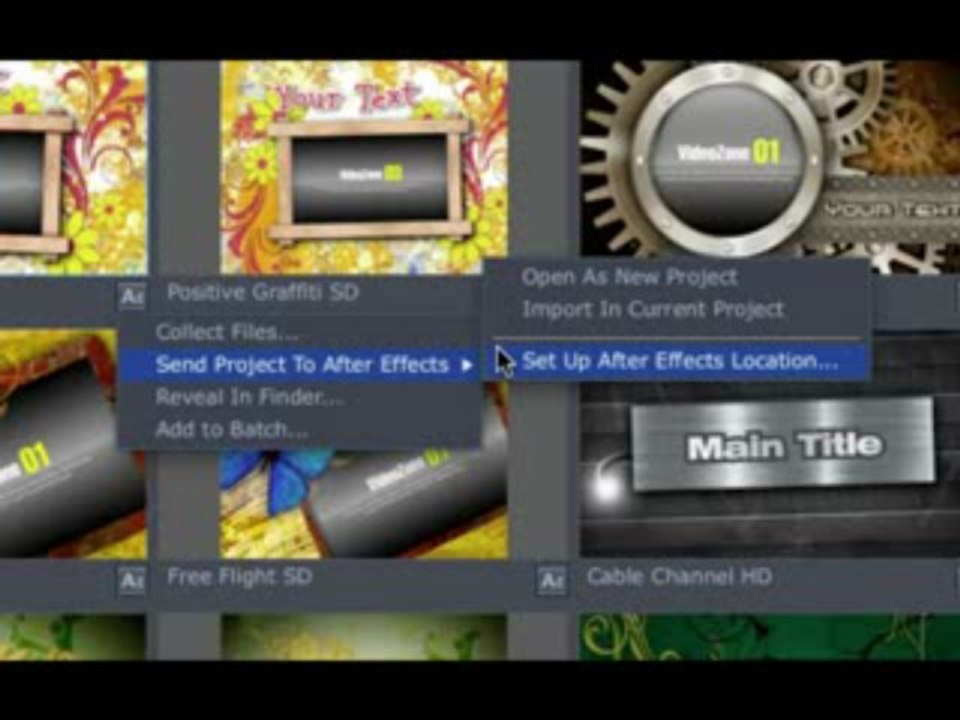Open the Your Text floral frame thumbnail

point(364,167)
